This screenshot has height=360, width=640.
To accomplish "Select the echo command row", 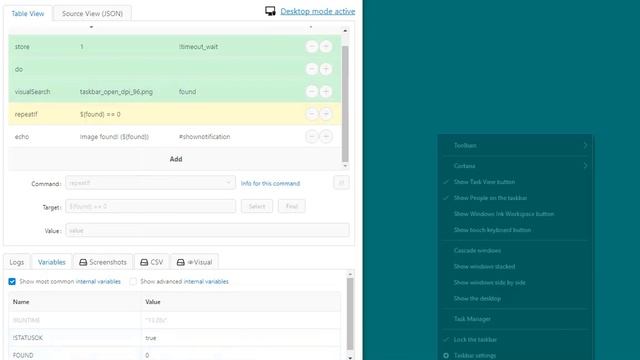I will [x=175, y=136].
